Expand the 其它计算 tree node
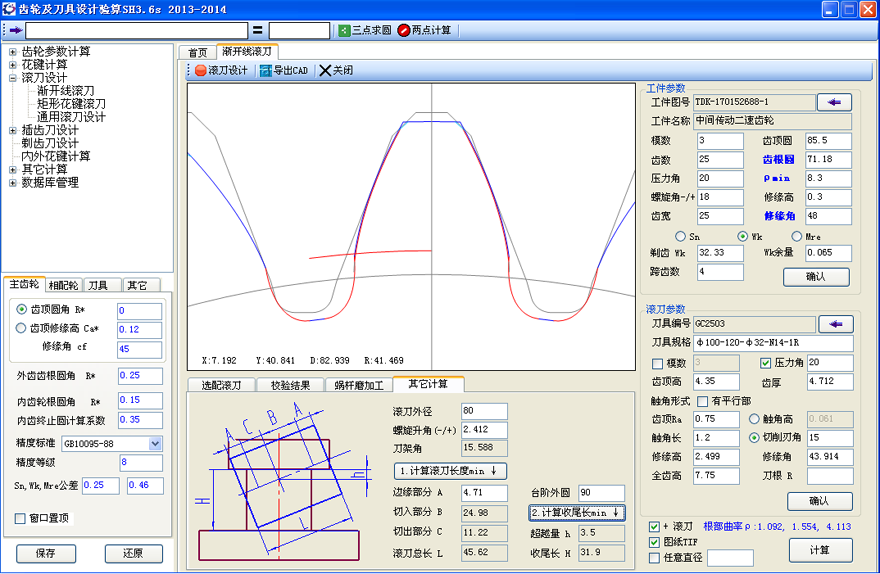Screen dimensions: 880x574 [x=12, y=169]
